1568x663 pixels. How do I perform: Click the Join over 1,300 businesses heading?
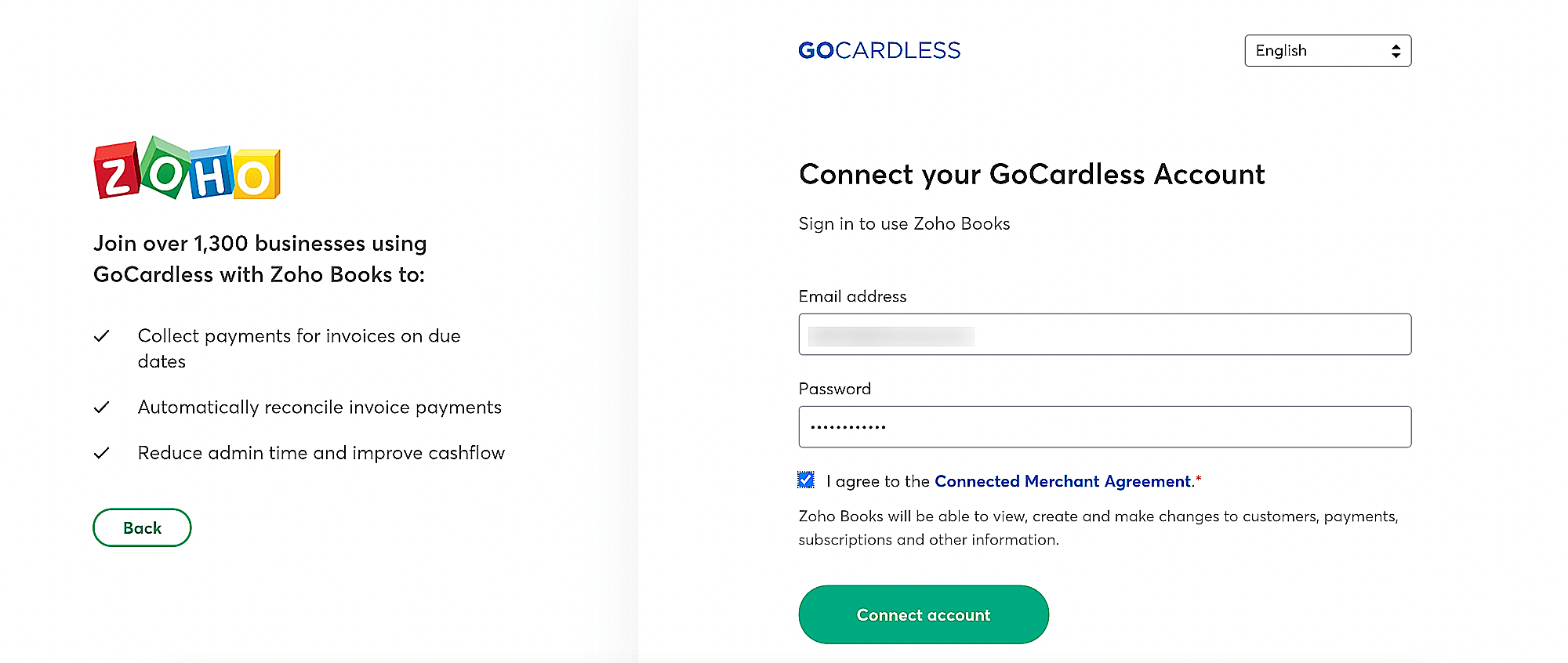(x=260, y=259)
